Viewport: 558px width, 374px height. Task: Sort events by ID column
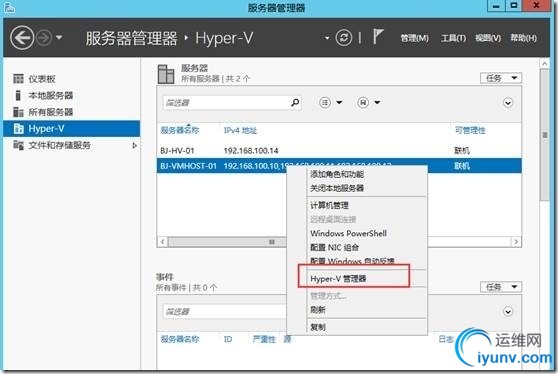[x=228, y=339]
